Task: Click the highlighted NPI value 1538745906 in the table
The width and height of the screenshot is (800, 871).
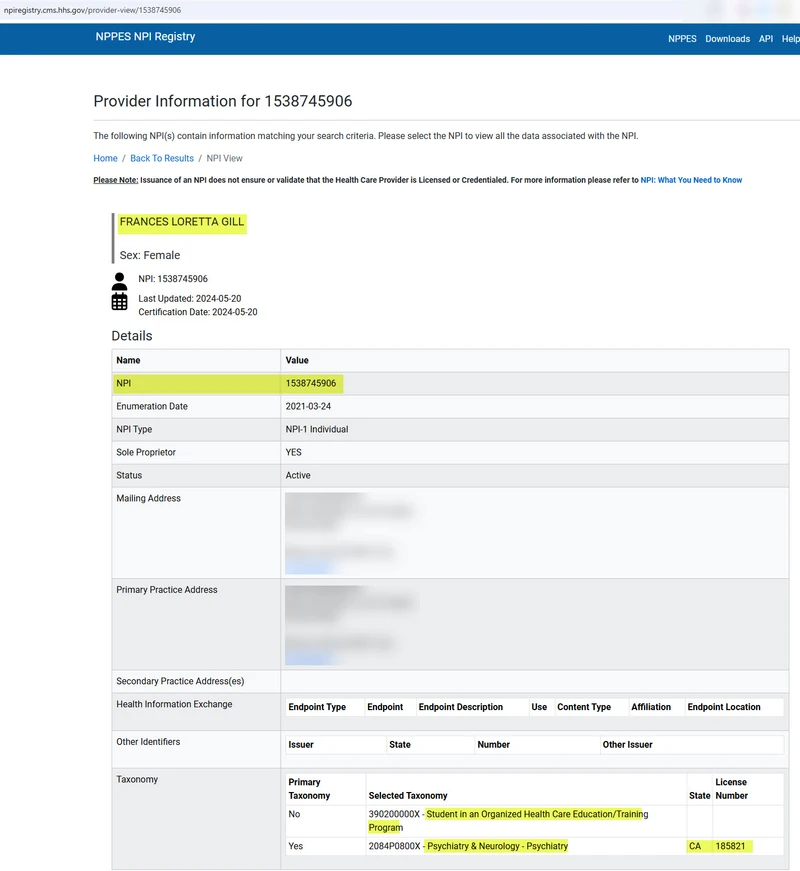Action: pyautogui.click(x=311, y=383)
